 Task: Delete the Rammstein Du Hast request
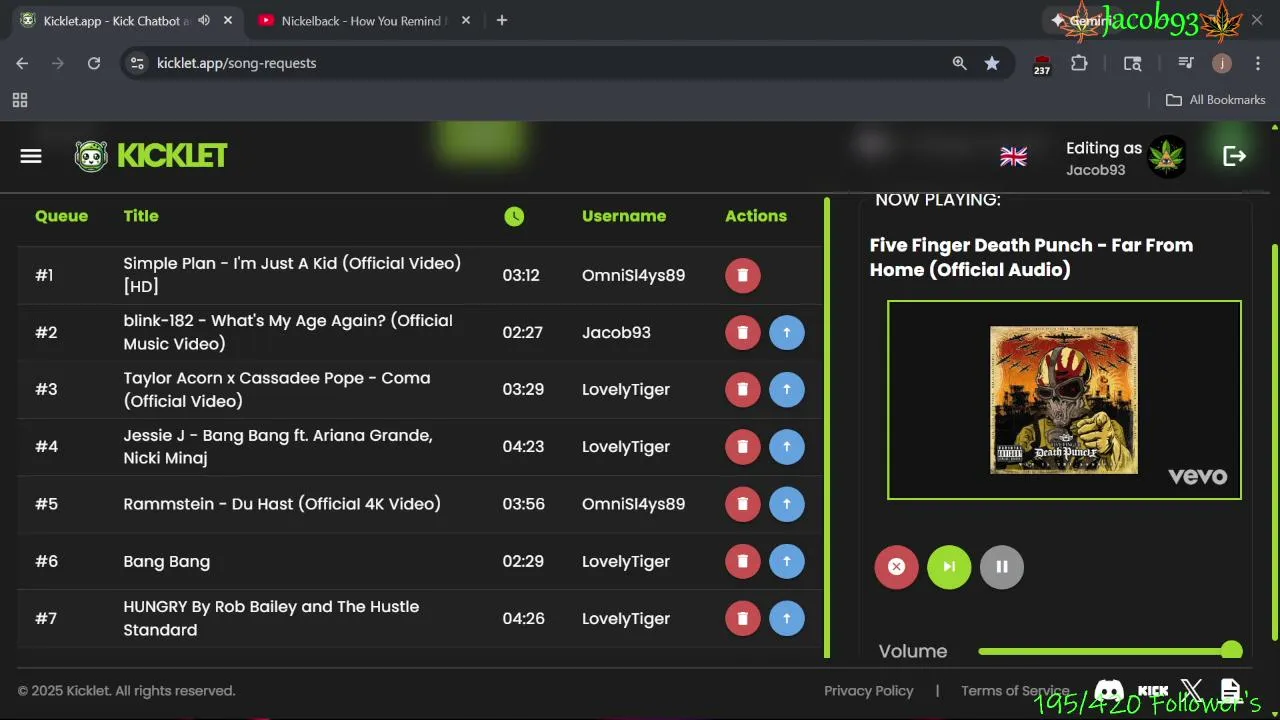coord(742,504)
